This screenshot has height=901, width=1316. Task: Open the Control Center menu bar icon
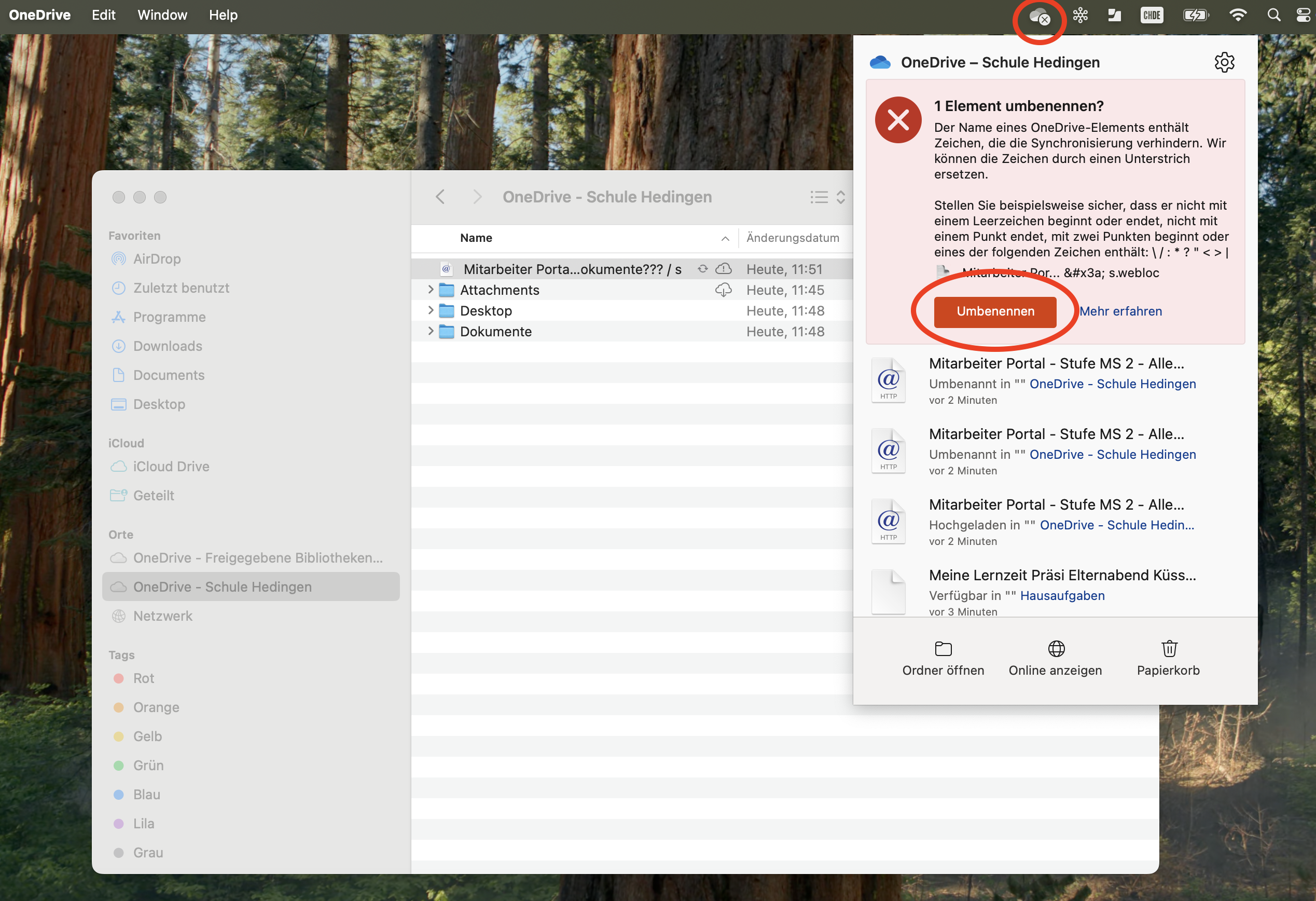tap(1304, 15)
